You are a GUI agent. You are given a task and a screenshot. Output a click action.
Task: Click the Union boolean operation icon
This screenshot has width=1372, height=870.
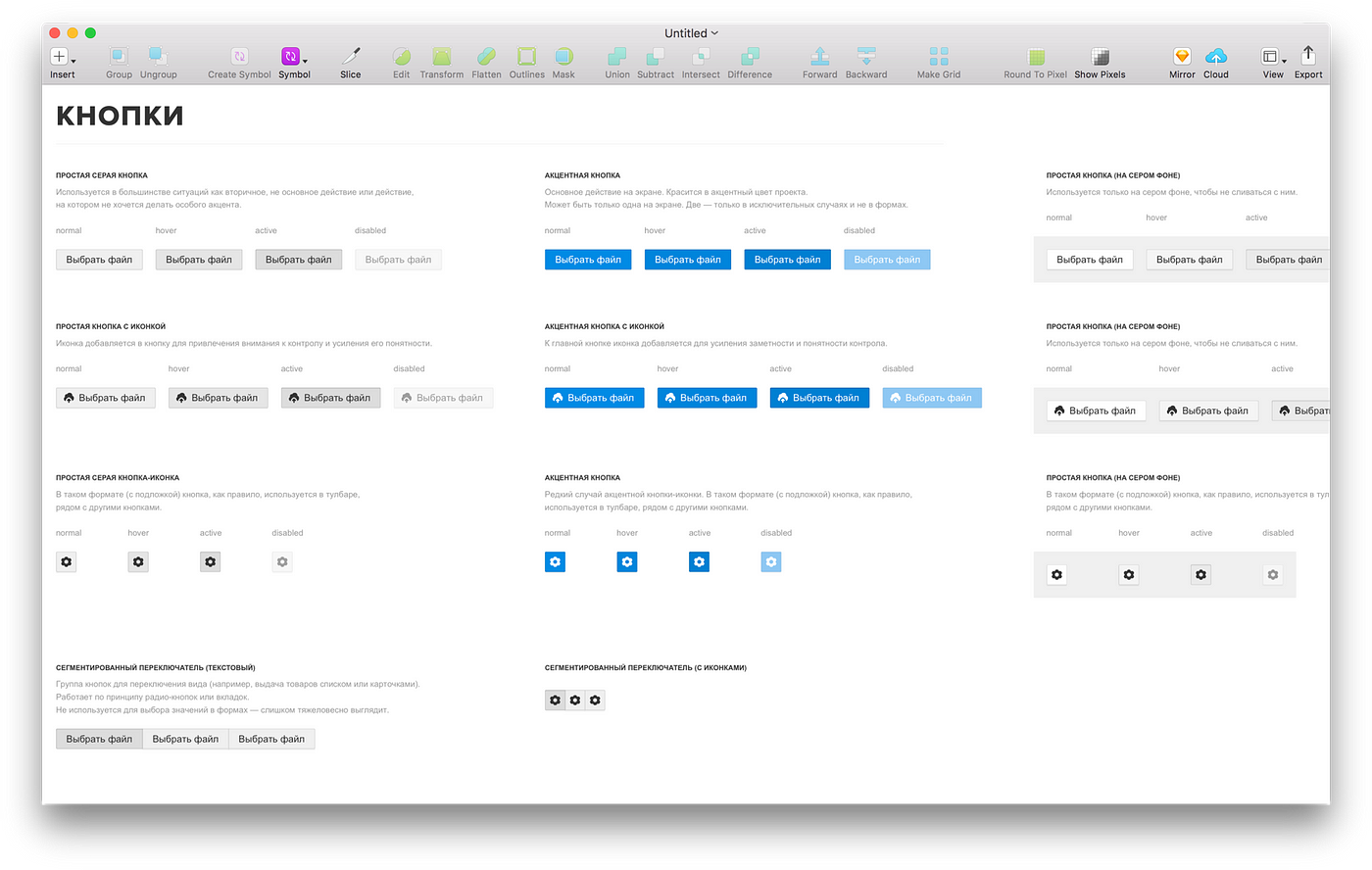pos(617,56)
